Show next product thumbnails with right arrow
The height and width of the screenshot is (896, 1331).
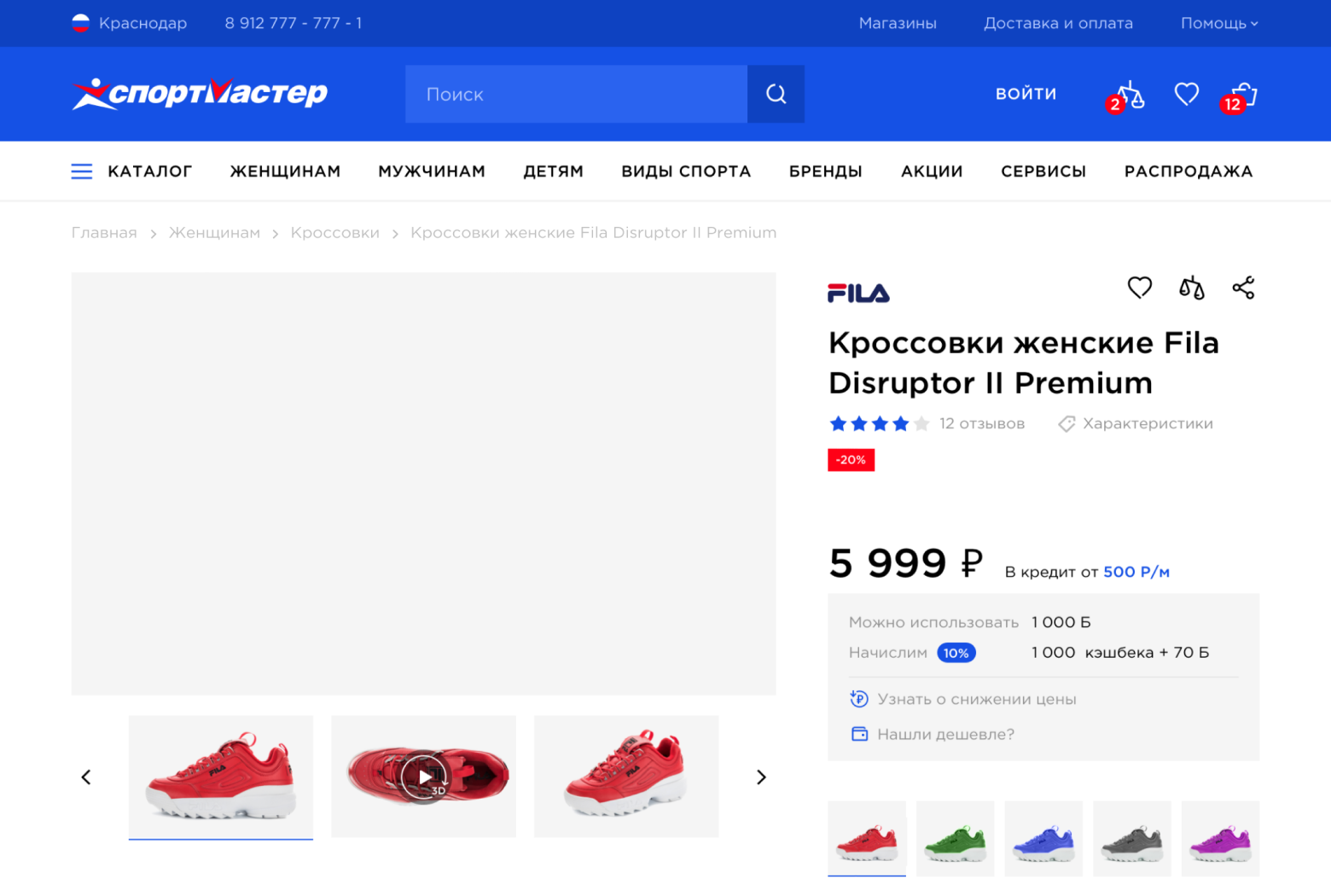761,777
